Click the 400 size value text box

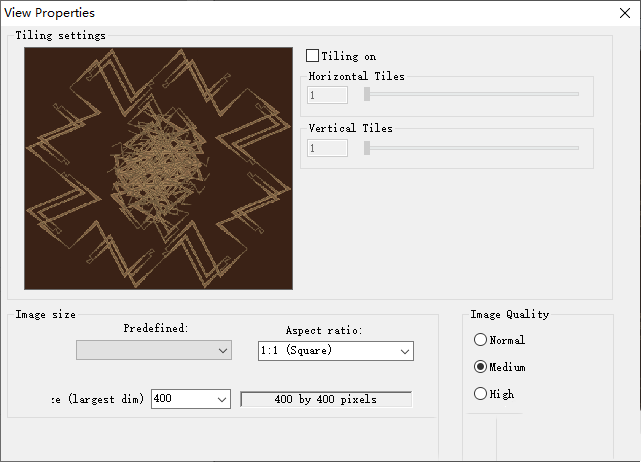tap(181, 399)
